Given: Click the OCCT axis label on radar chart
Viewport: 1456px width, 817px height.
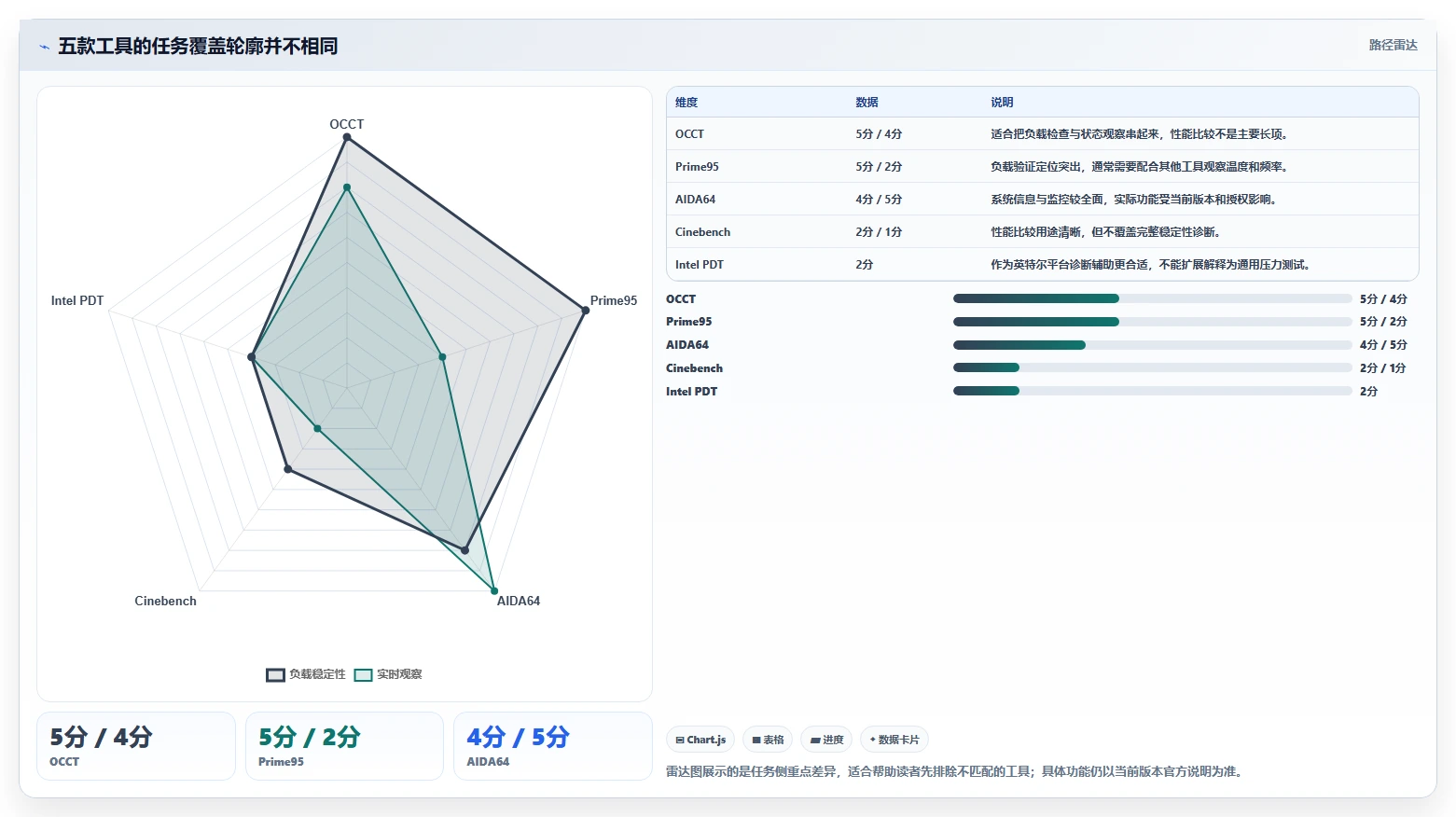Looking at the screenshot, I should (x=347, y=124).
